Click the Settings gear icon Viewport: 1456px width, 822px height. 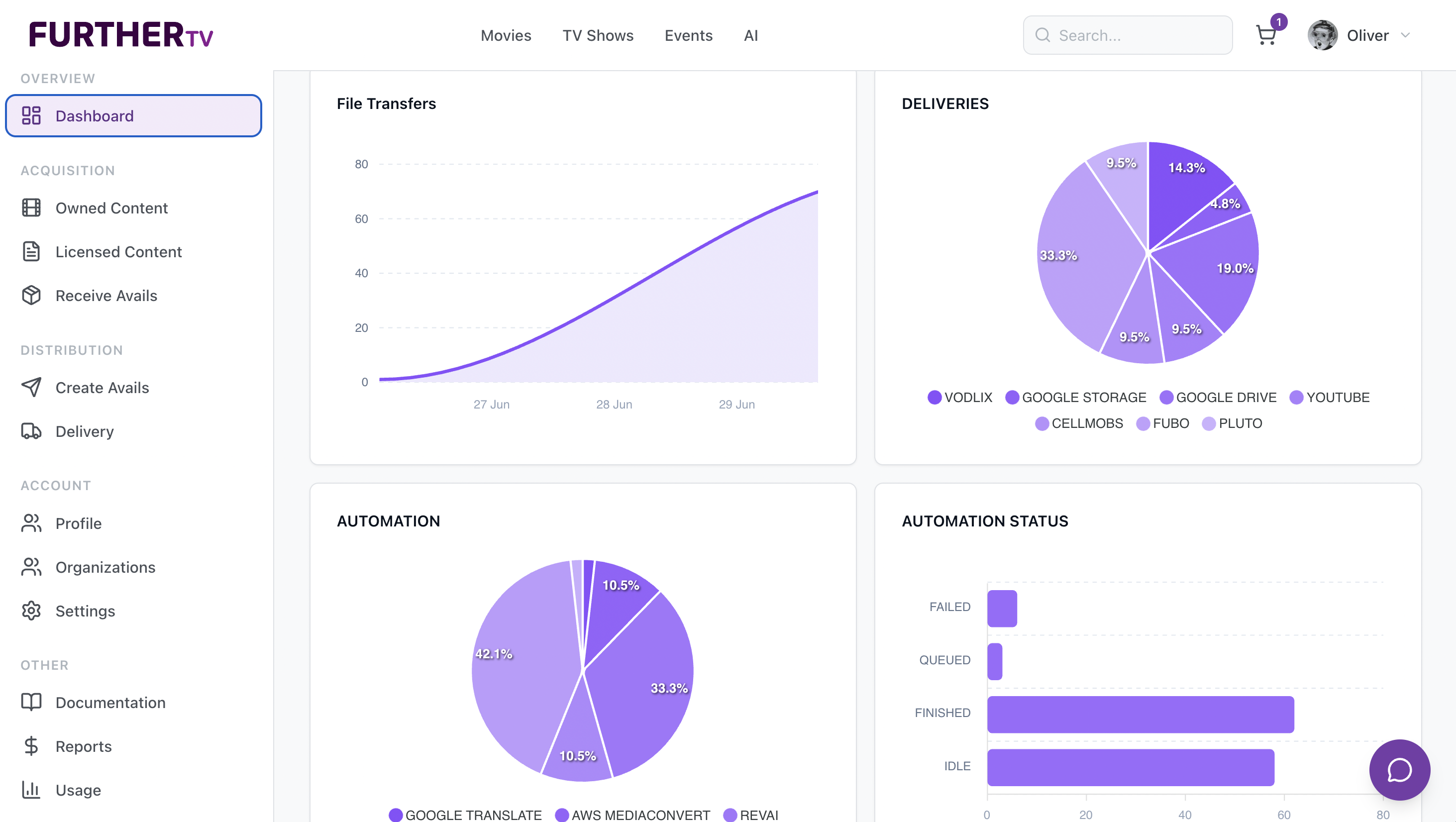pos(31,611)
